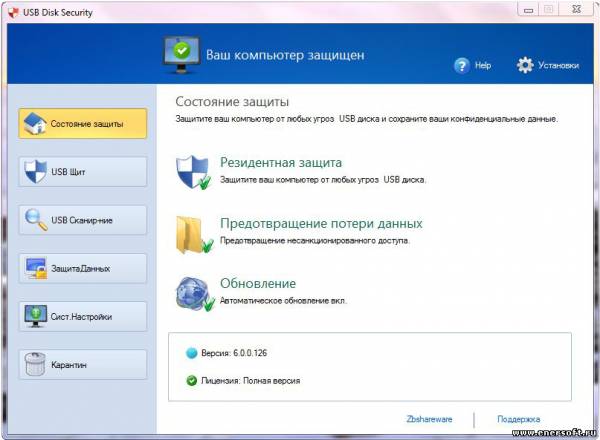The height and width of the screenshot is (440, 600).
Task: Open Help from the header
Action: coord(483,65)
